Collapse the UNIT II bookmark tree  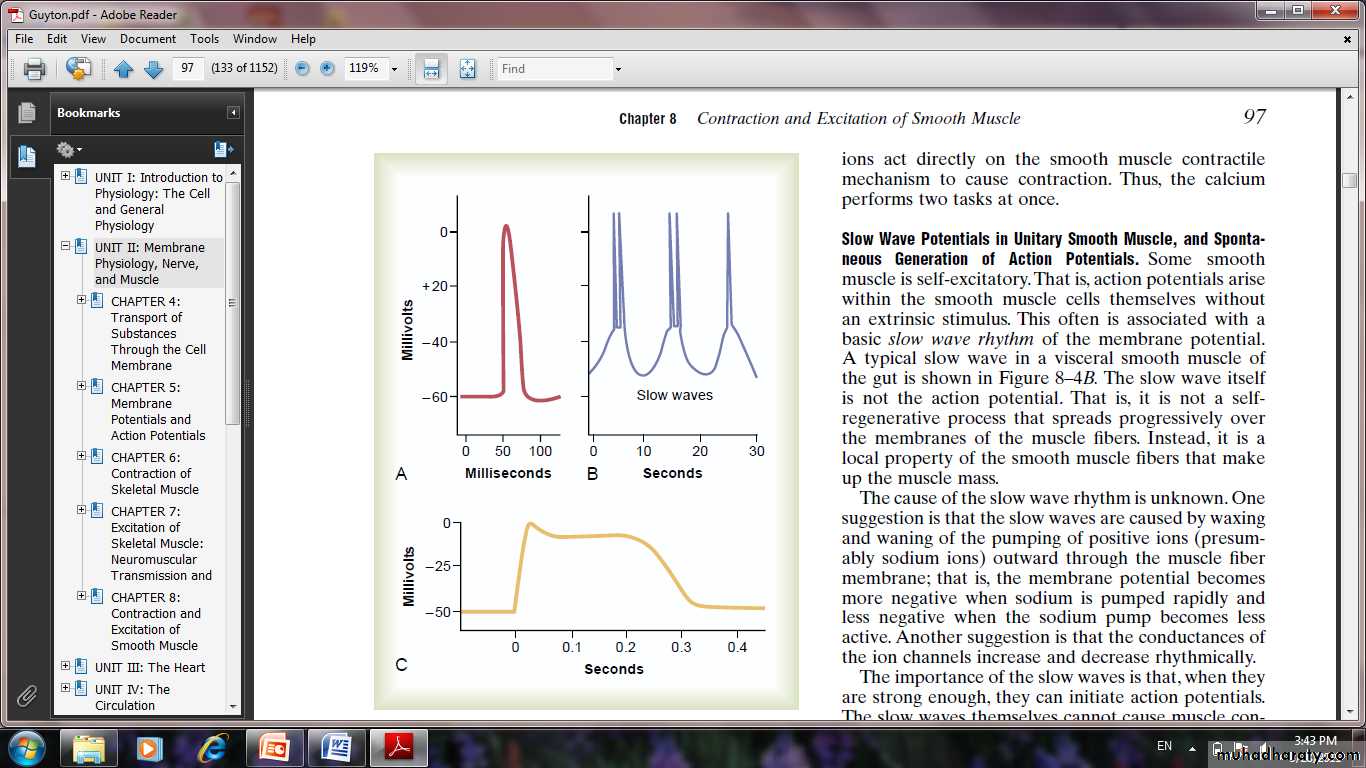(x=65, y=246)
